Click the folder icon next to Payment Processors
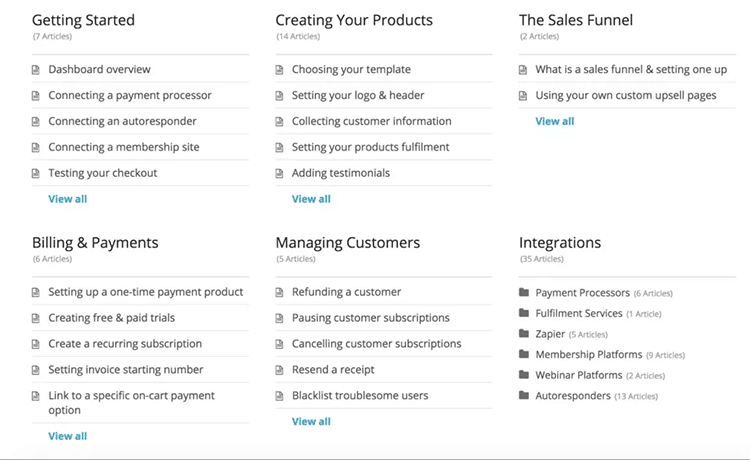This screenshot has width=750, height=460. [x=524, y=293]
